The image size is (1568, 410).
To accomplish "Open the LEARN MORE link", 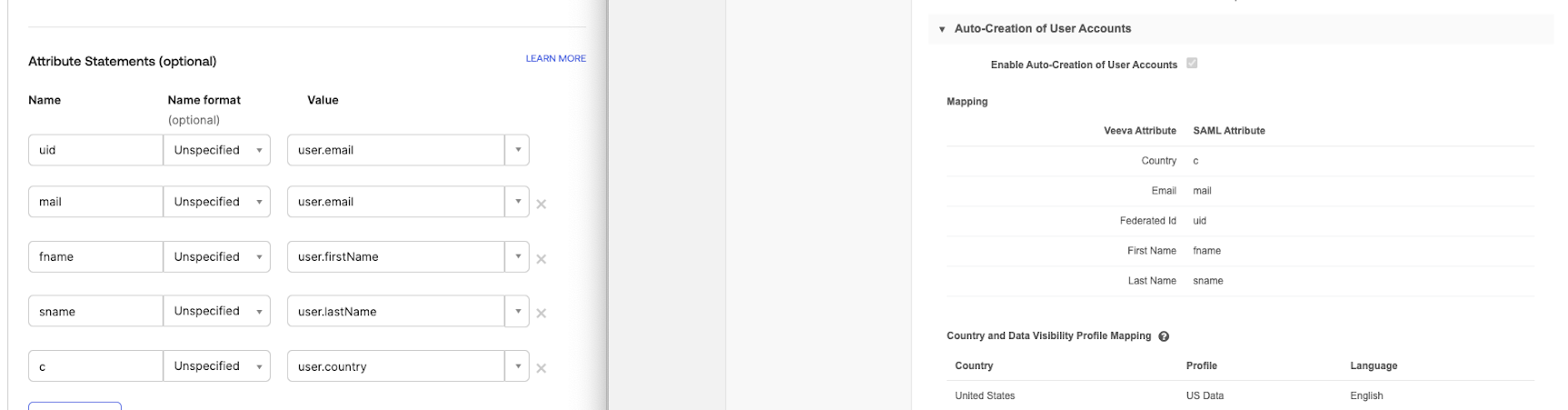I will pos(555,58).
